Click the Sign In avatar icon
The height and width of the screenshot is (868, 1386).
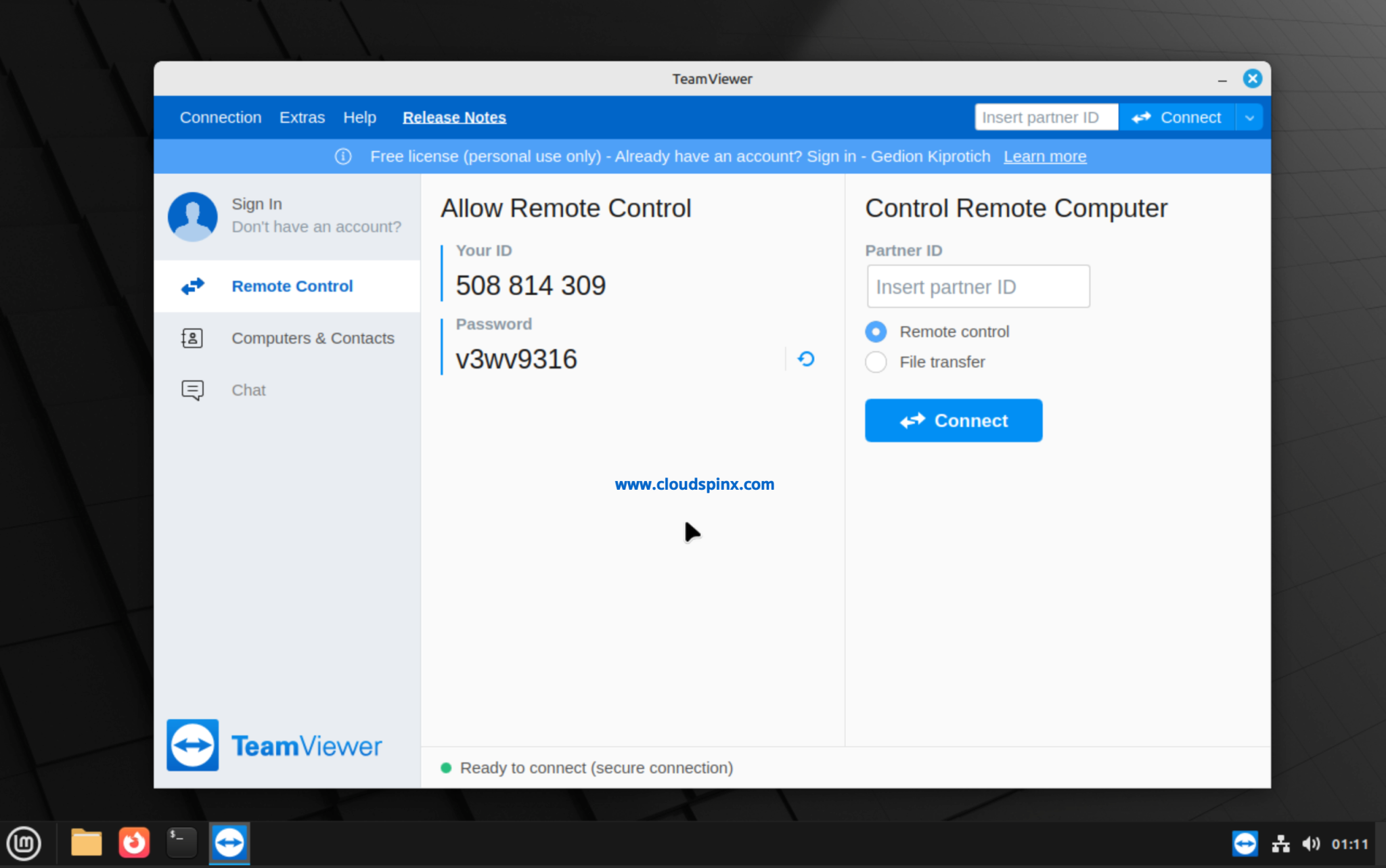click(192, 216)
